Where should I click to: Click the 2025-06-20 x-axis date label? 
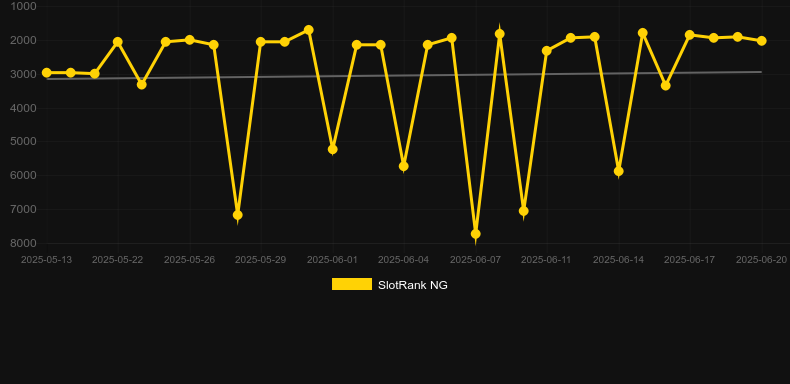click(x=761, y=260)
